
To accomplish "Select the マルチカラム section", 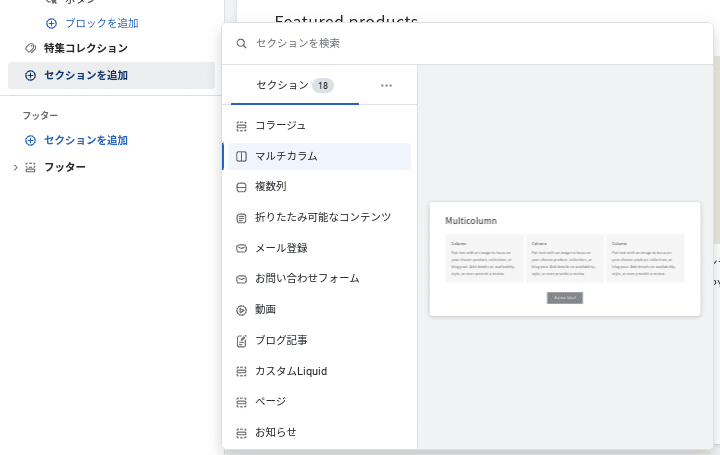I will (319, 157).
